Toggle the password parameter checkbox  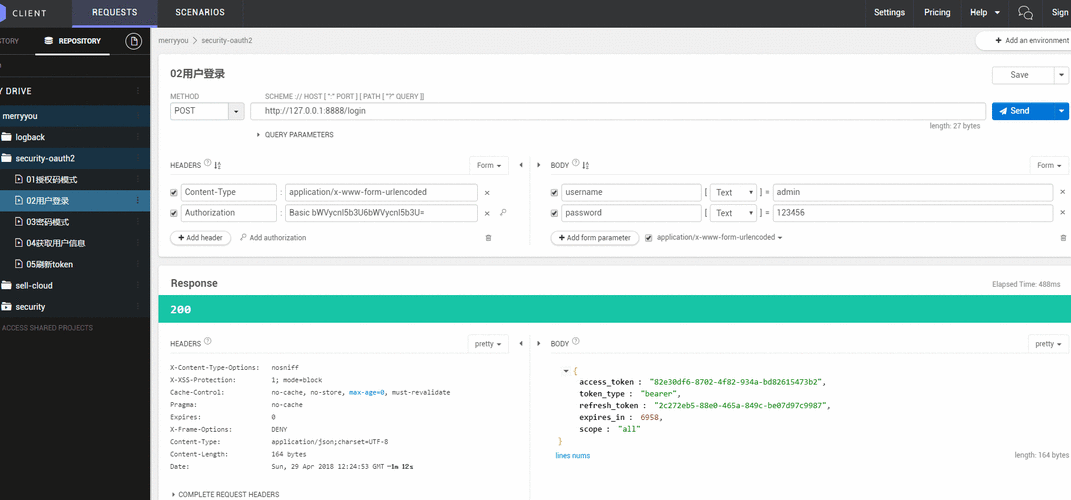pyautogui.click(x=555, y=213)
